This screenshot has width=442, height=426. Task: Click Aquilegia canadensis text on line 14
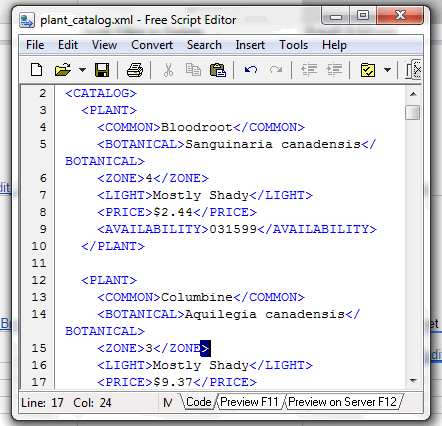click(x=265, y=314)
